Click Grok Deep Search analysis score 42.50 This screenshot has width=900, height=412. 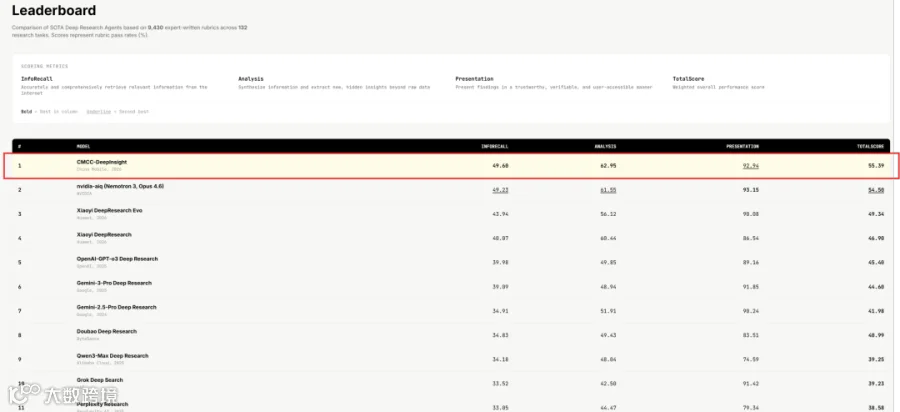pyautogui.click(x=608, y=383)
